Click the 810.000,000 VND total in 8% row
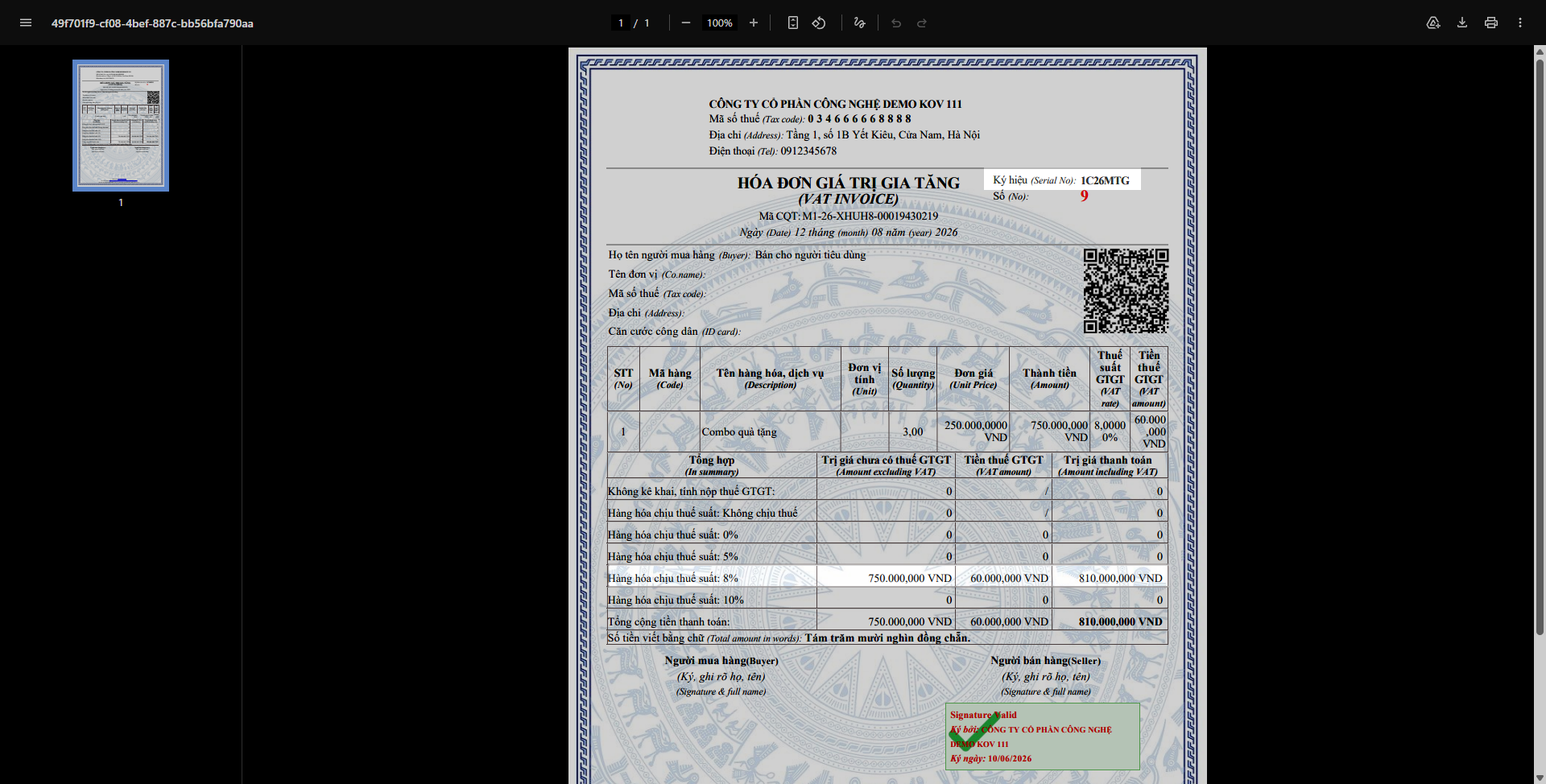The height and width of the screenshot is (784, 1546). (1121, 578)
